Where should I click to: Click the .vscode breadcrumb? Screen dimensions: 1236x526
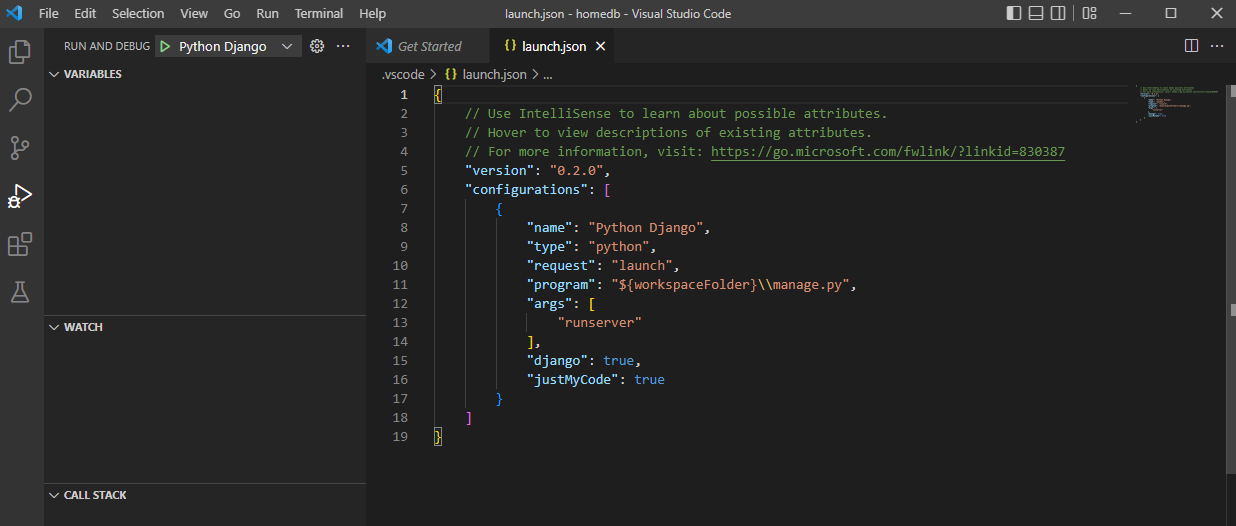pos(404,74)
